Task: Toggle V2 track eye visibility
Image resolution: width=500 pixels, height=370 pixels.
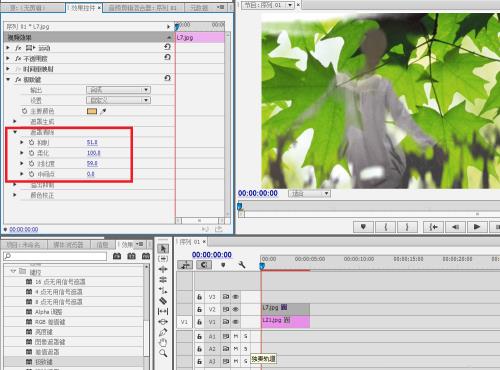Action: point(235,309)
